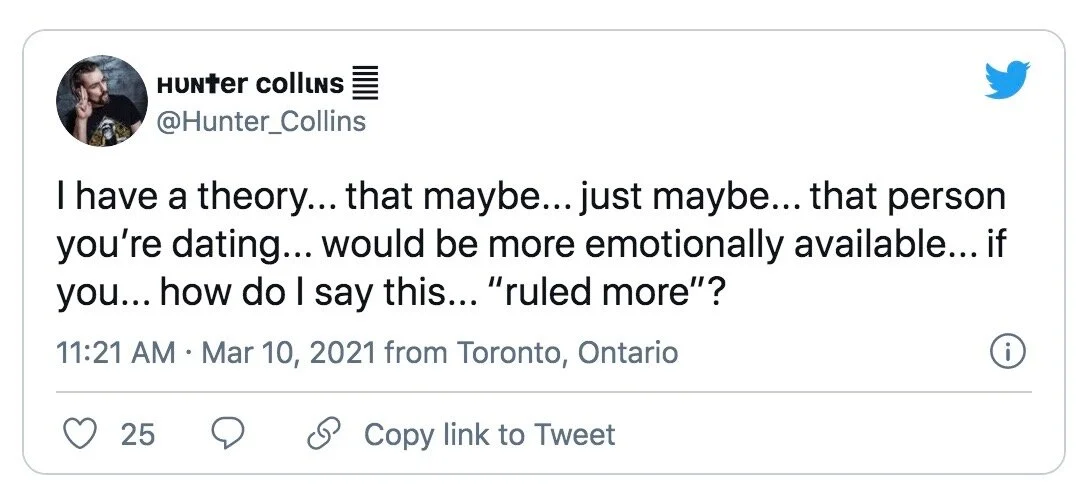Click "that person" in the tweet text
1086x488 pixels.
point(906,197)
